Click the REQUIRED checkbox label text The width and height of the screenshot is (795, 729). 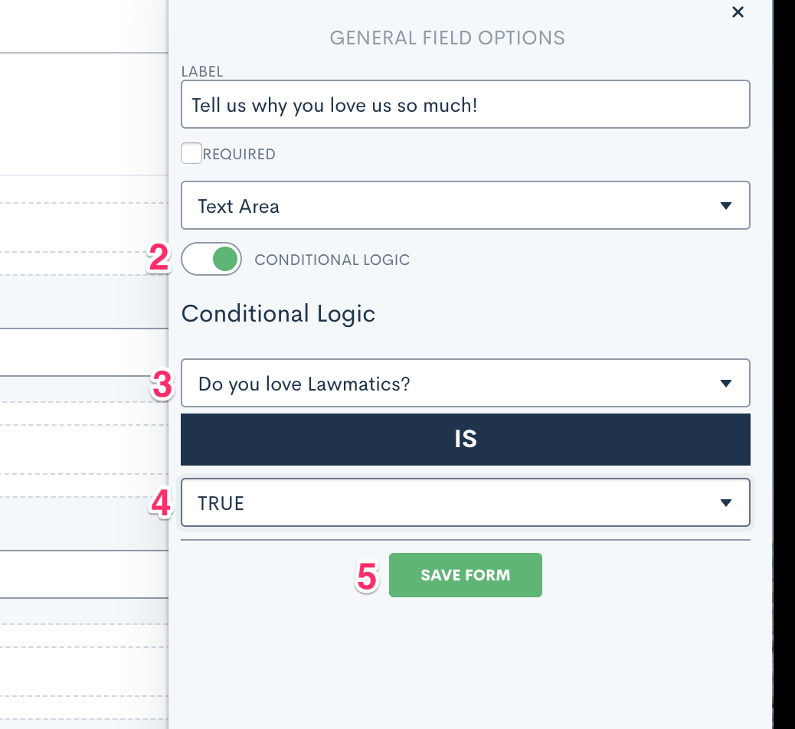click(239, 154)
